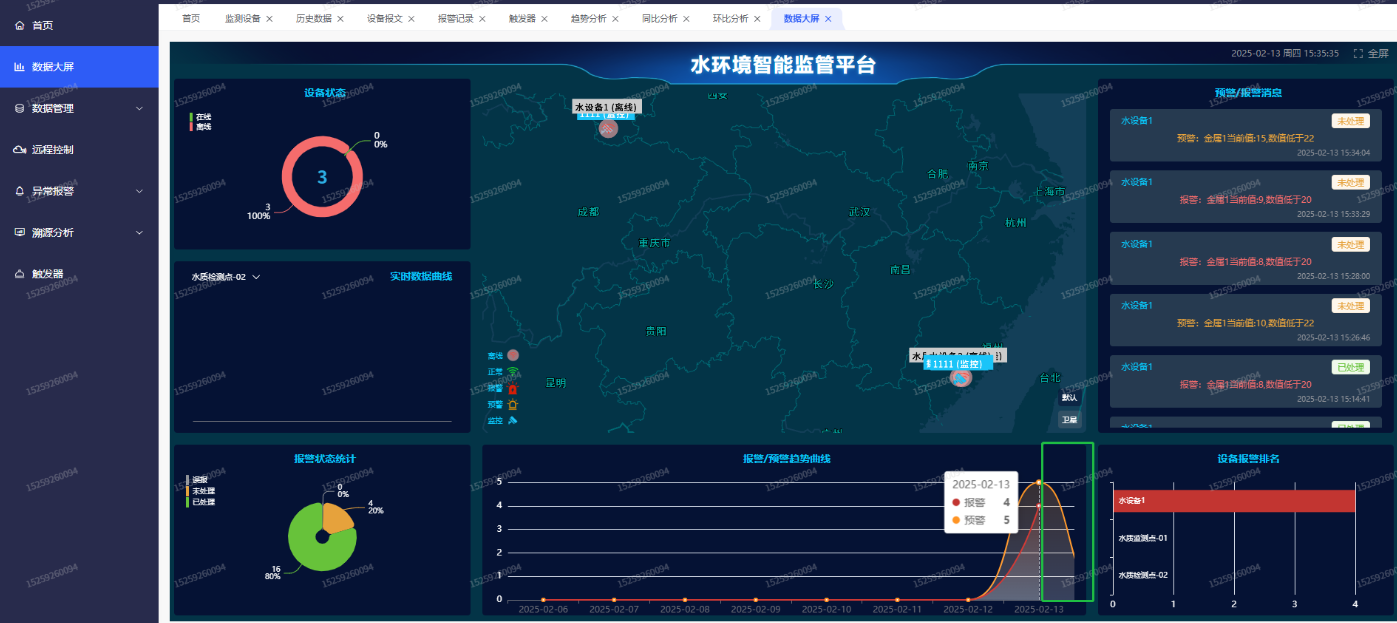
Task: Close the 数据大屏 tab
Action: click(x=828, y=19)
